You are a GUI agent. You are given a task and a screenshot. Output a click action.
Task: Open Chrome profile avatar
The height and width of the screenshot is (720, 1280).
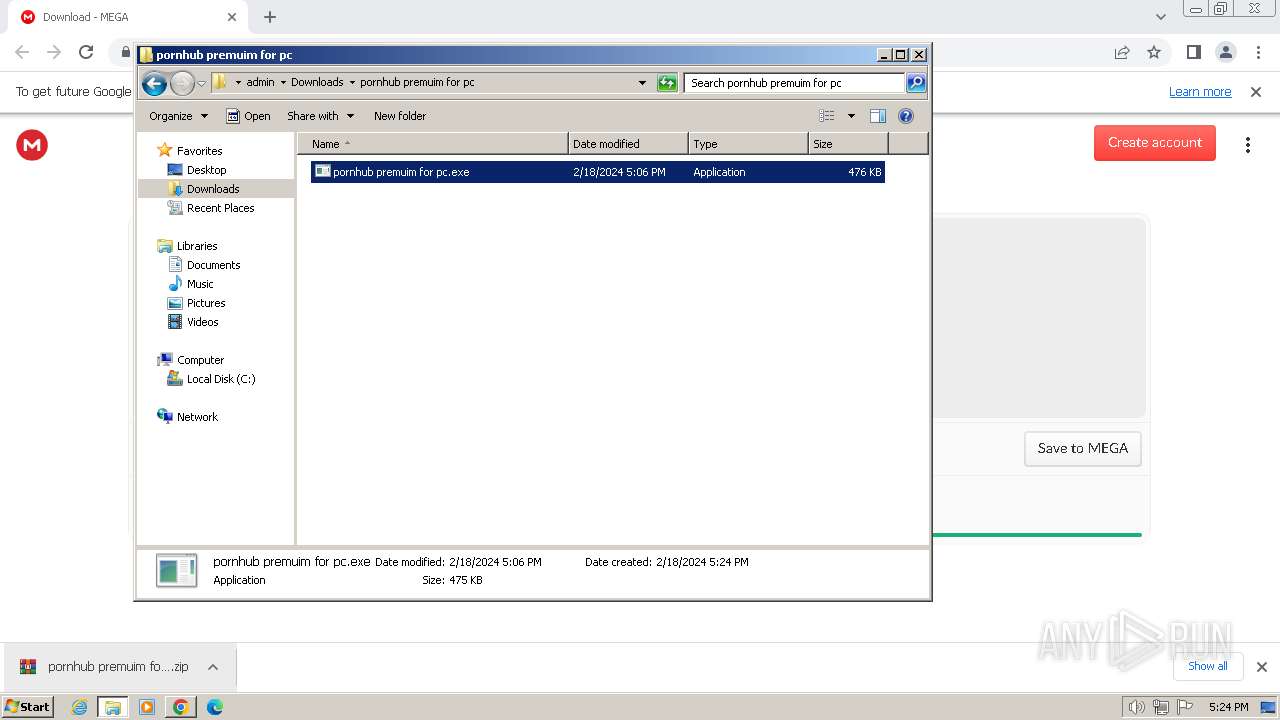1226,52
